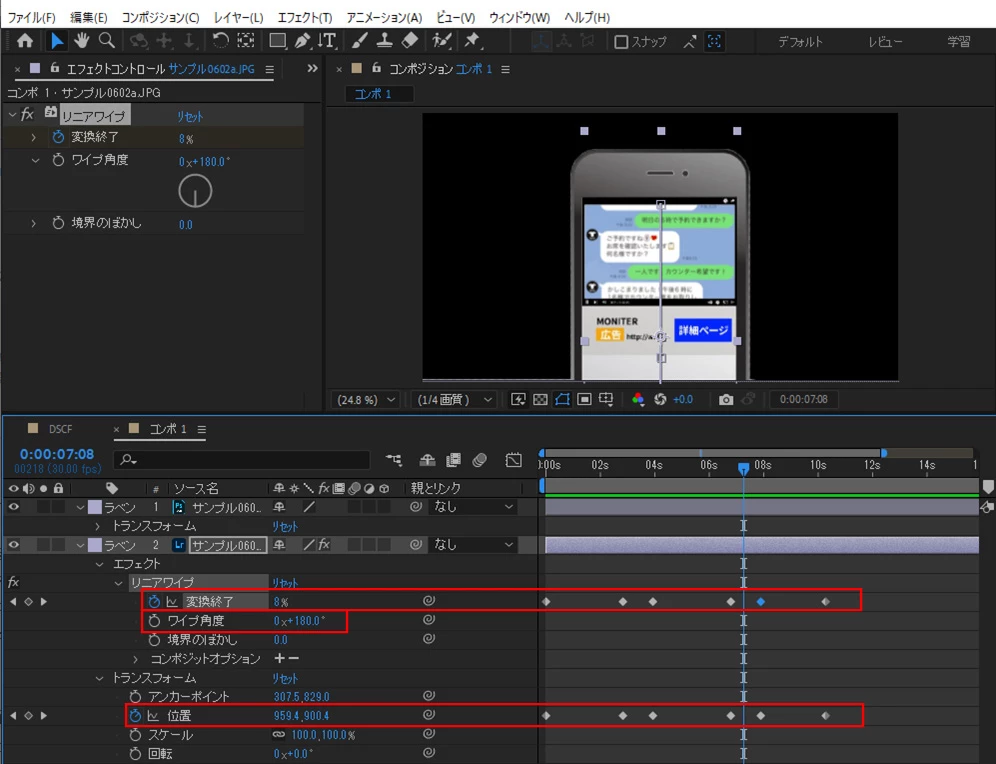Image resolution: width=996 pixels, height=764 pixels.
Task: Select the Rectangle shape tool
Action: [278, 41]
